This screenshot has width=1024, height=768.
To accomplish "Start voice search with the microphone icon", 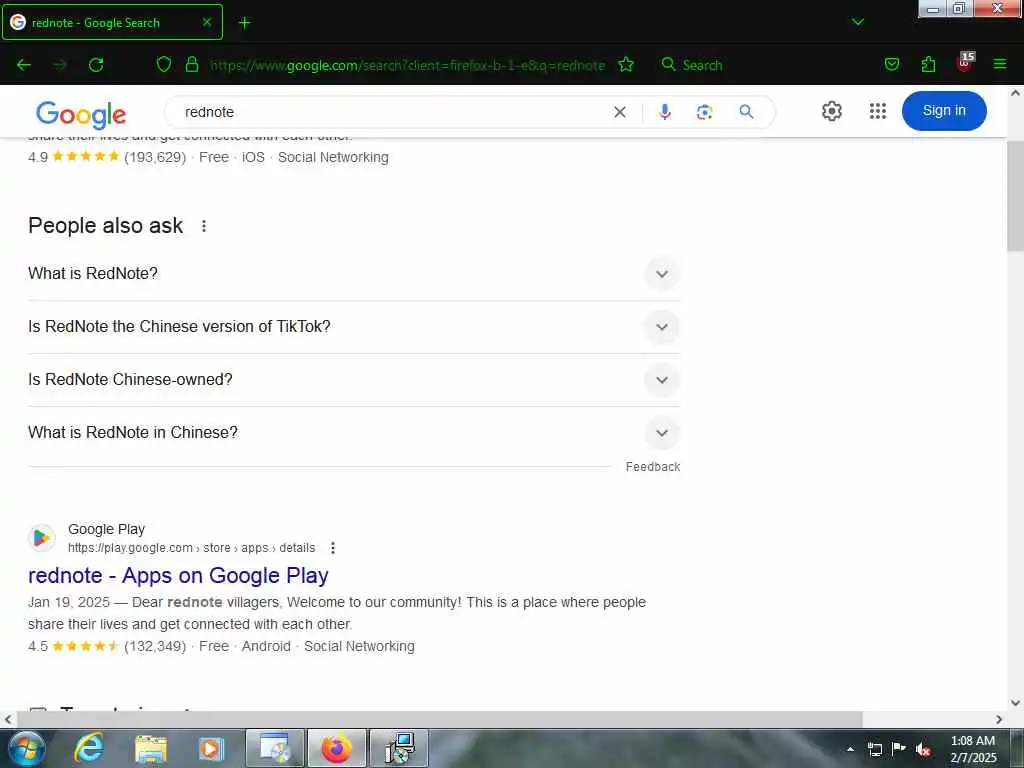I will point(665,112).
